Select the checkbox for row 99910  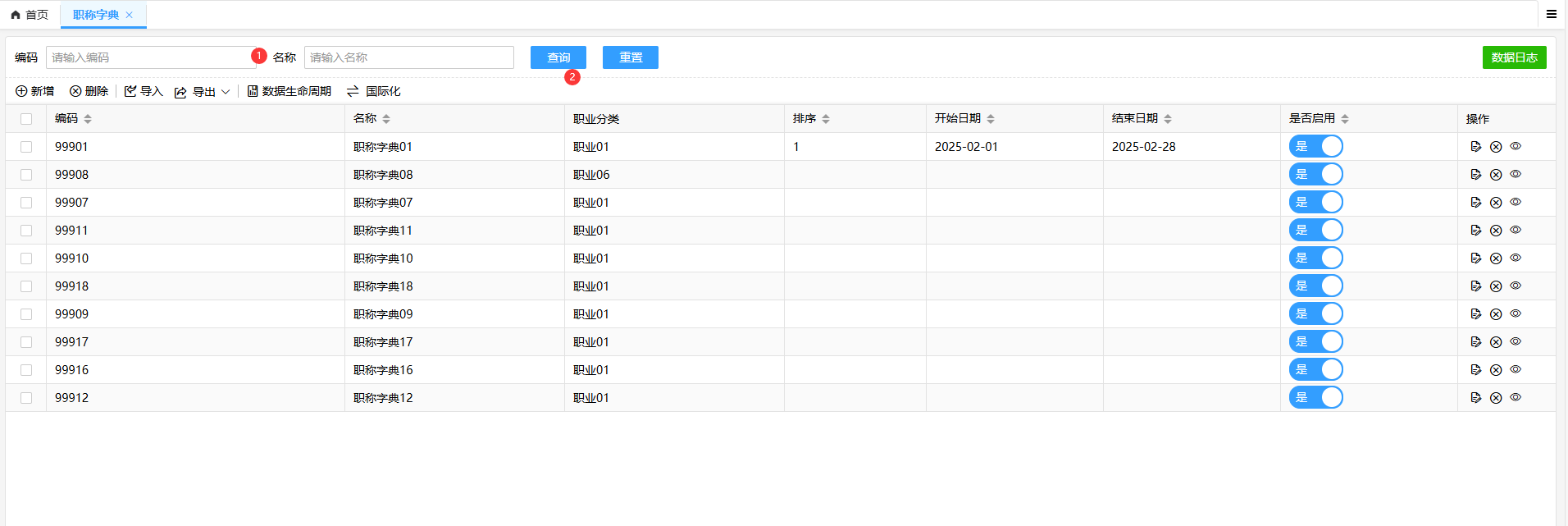(26, 258)
